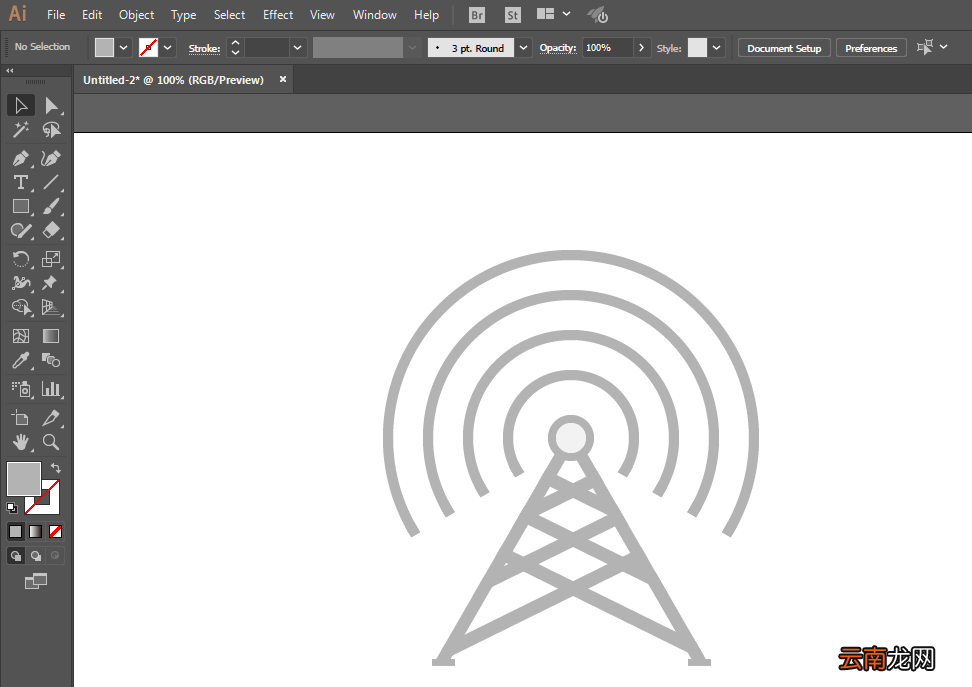
Task: Open Adobe Bridge via Br icon
Action: [477, 15]
